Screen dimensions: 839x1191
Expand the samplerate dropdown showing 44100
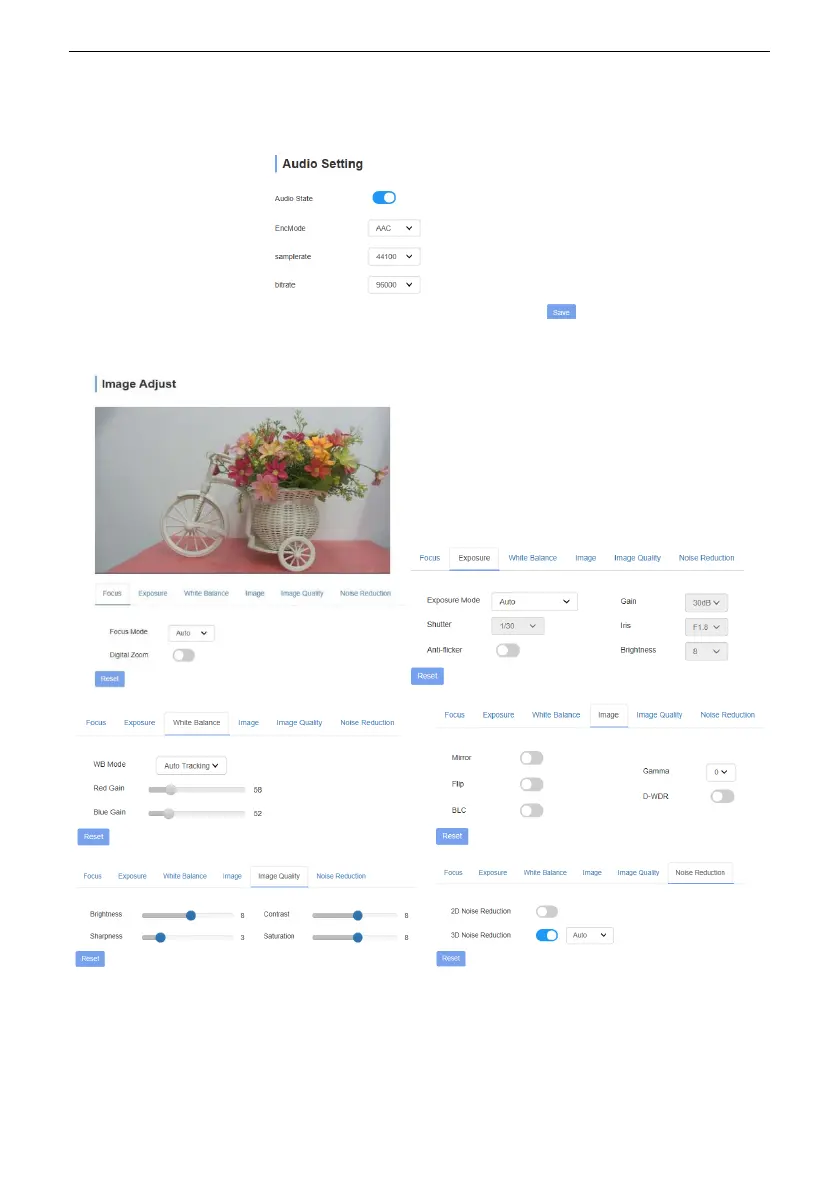point(393,257)
